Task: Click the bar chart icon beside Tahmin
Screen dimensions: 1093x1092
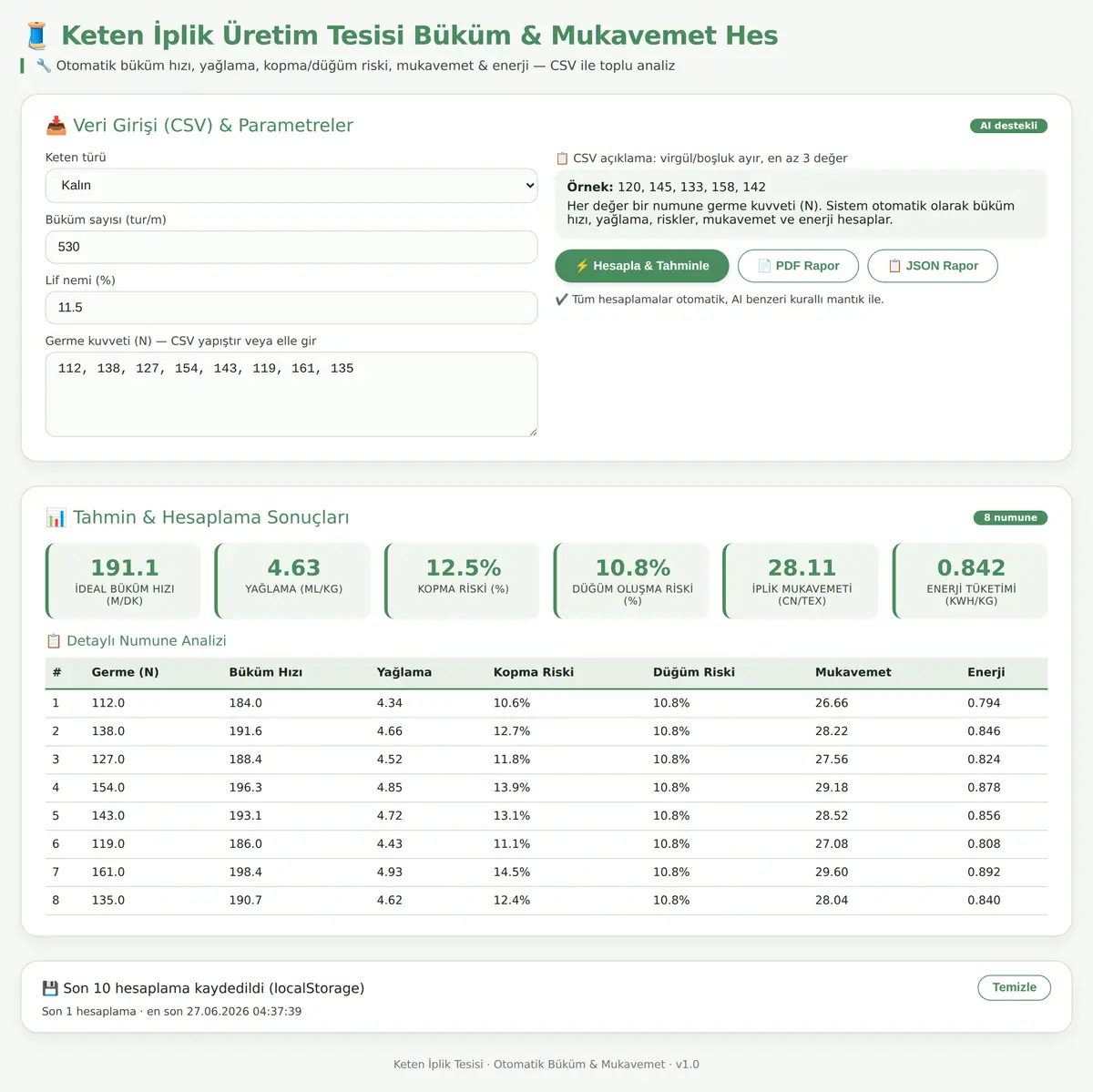Action: point(56,517)
